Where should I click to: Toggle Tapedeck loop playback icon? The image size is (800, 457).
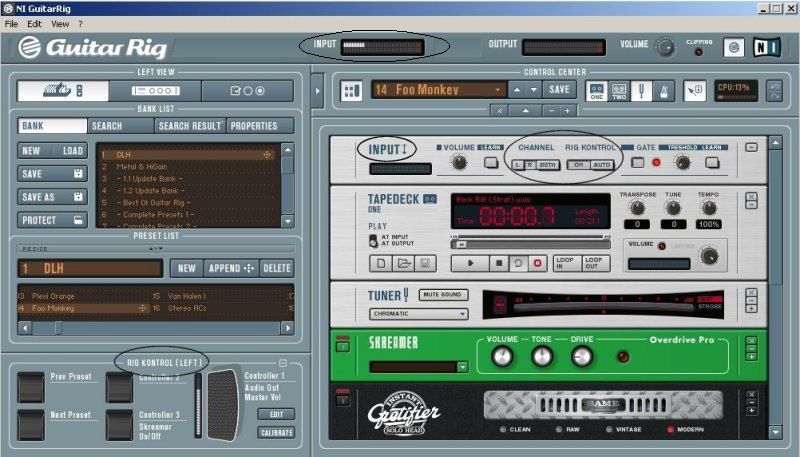point(518,263)
